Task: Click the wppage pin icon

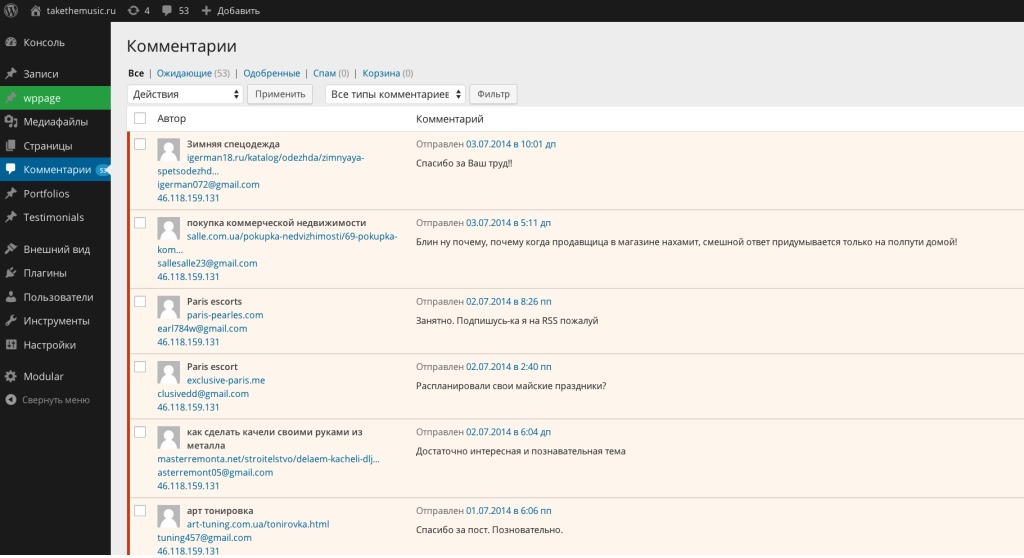Action: tap(11, 98)
